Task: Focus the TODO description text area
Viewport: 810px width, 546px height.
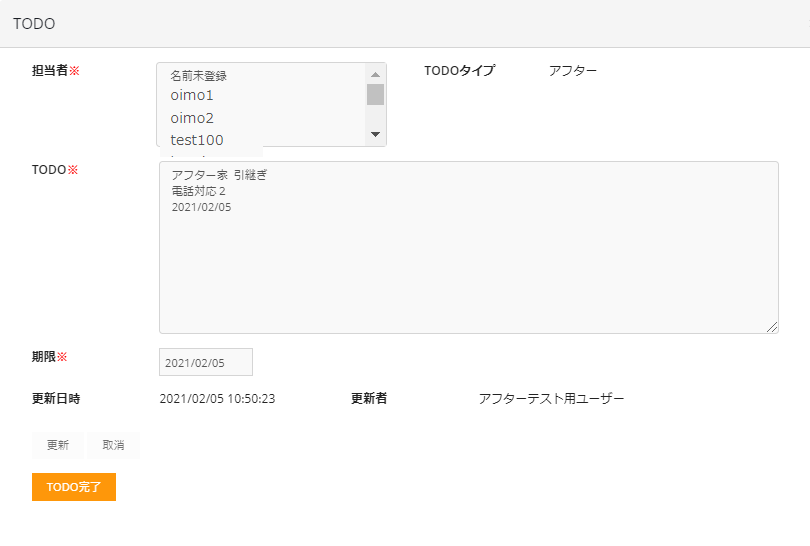Action: tap(468, 260)
